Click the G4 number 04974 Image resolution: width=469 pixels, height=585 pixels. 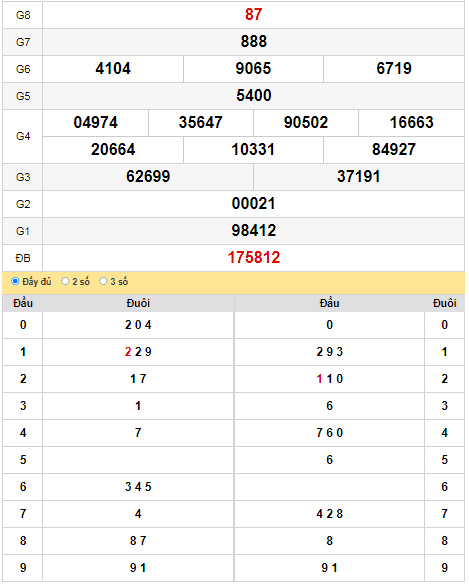click(96, 123)
